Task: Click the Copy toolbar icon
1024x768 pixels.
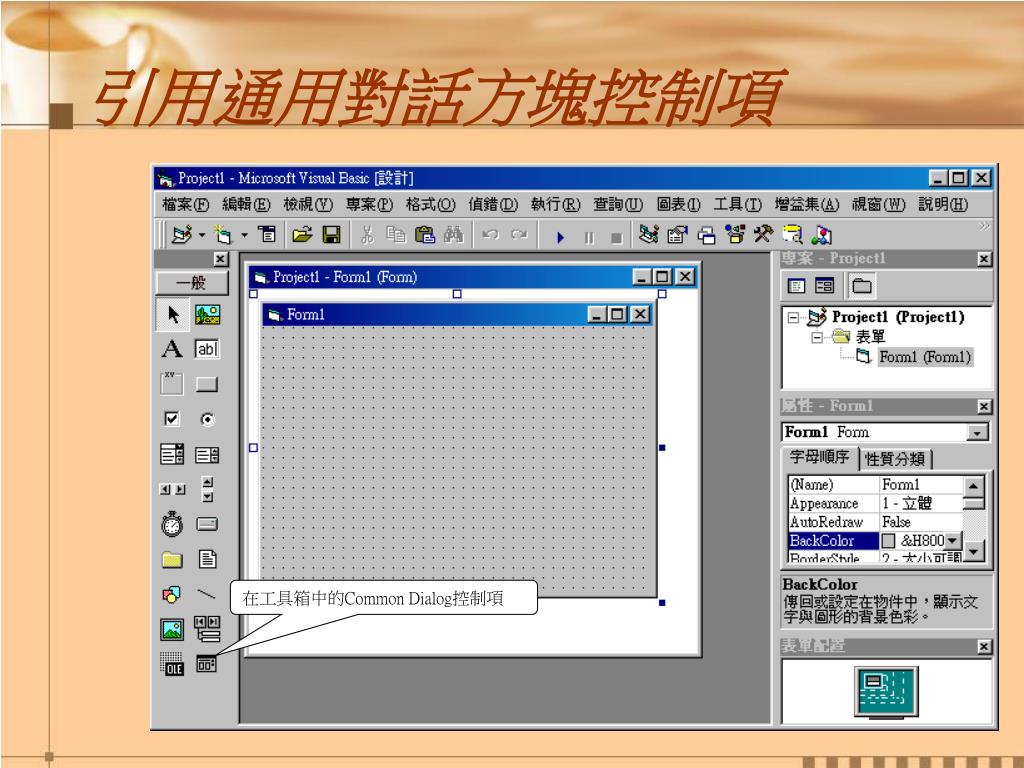Action: tap(396, 235)
